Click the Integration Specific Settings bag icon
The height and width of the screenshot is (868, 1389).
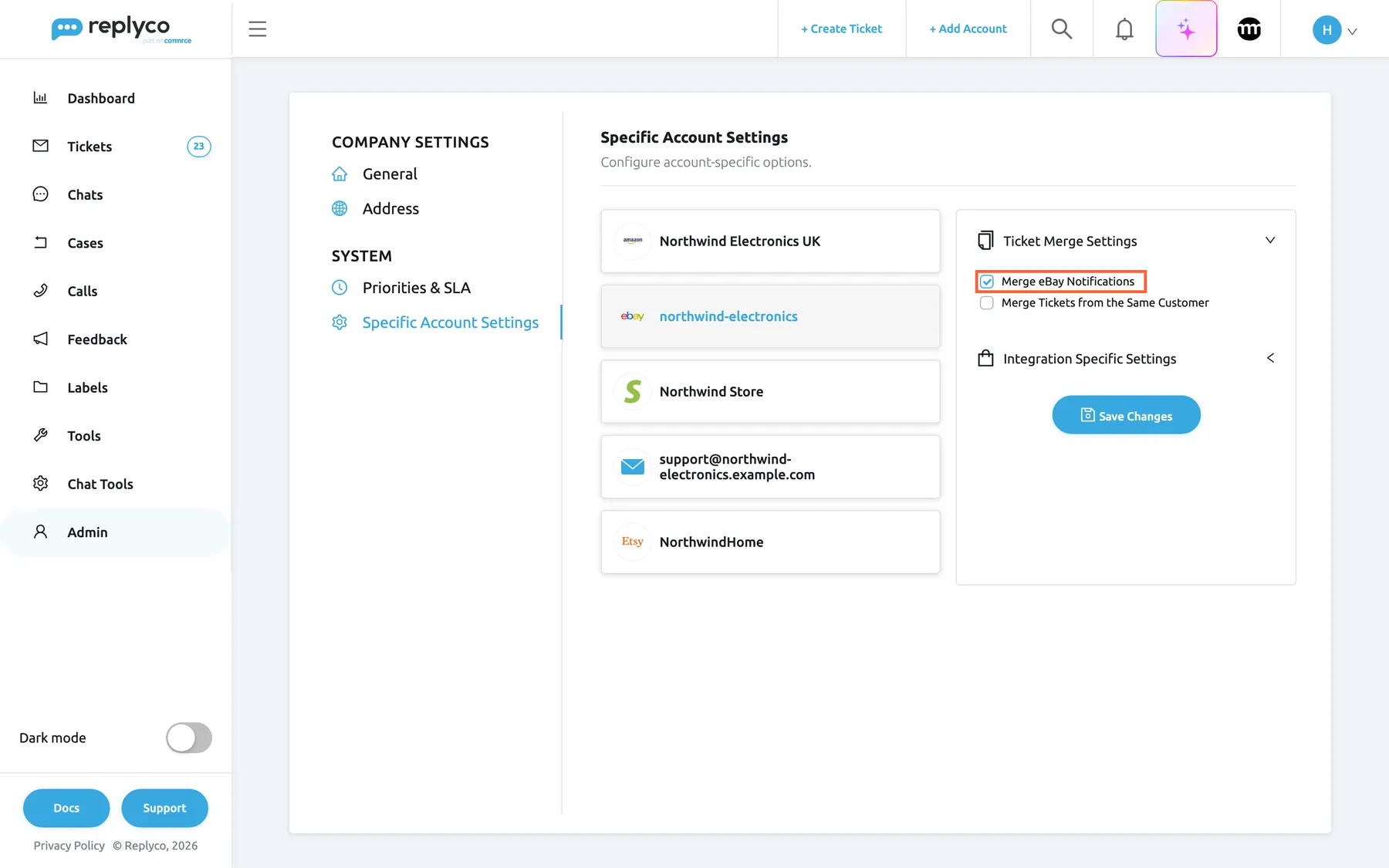click(985, 358)
